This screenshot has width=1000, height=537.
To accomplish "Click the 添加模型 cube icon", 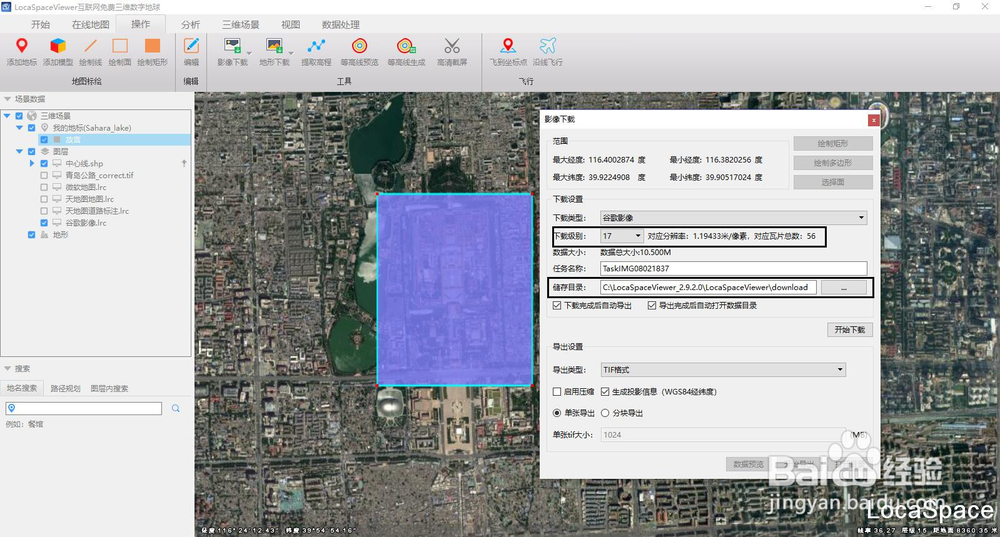I will click(58, 47).
